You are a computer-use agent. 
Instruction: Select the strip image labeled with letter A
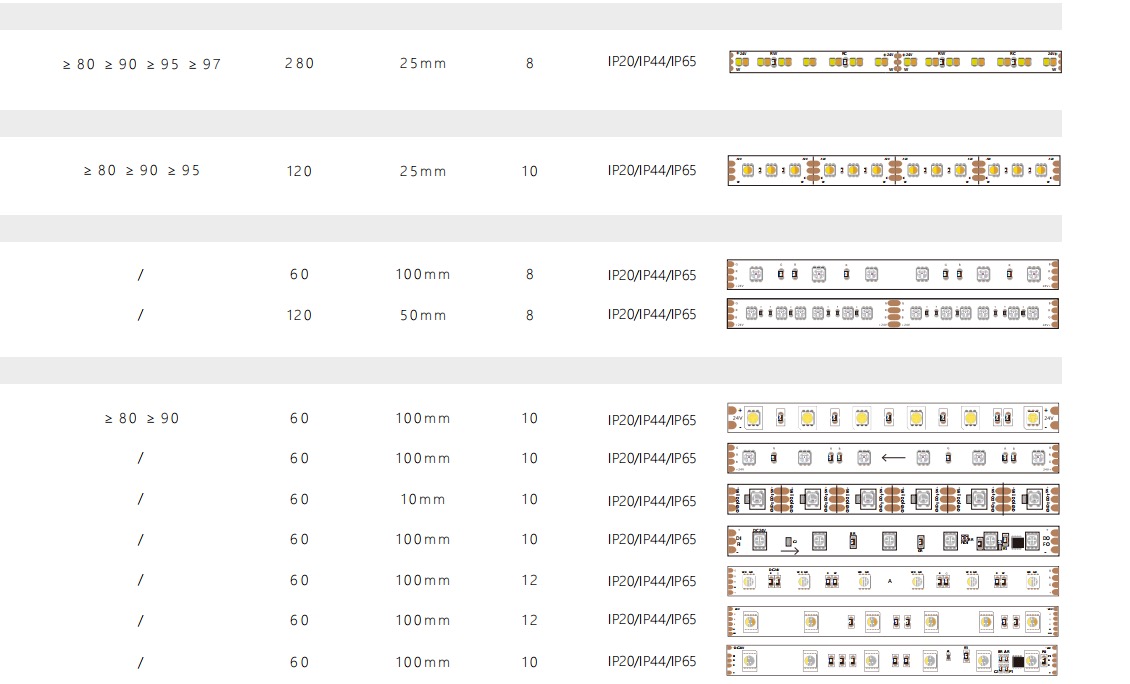[x=892, y=580]
